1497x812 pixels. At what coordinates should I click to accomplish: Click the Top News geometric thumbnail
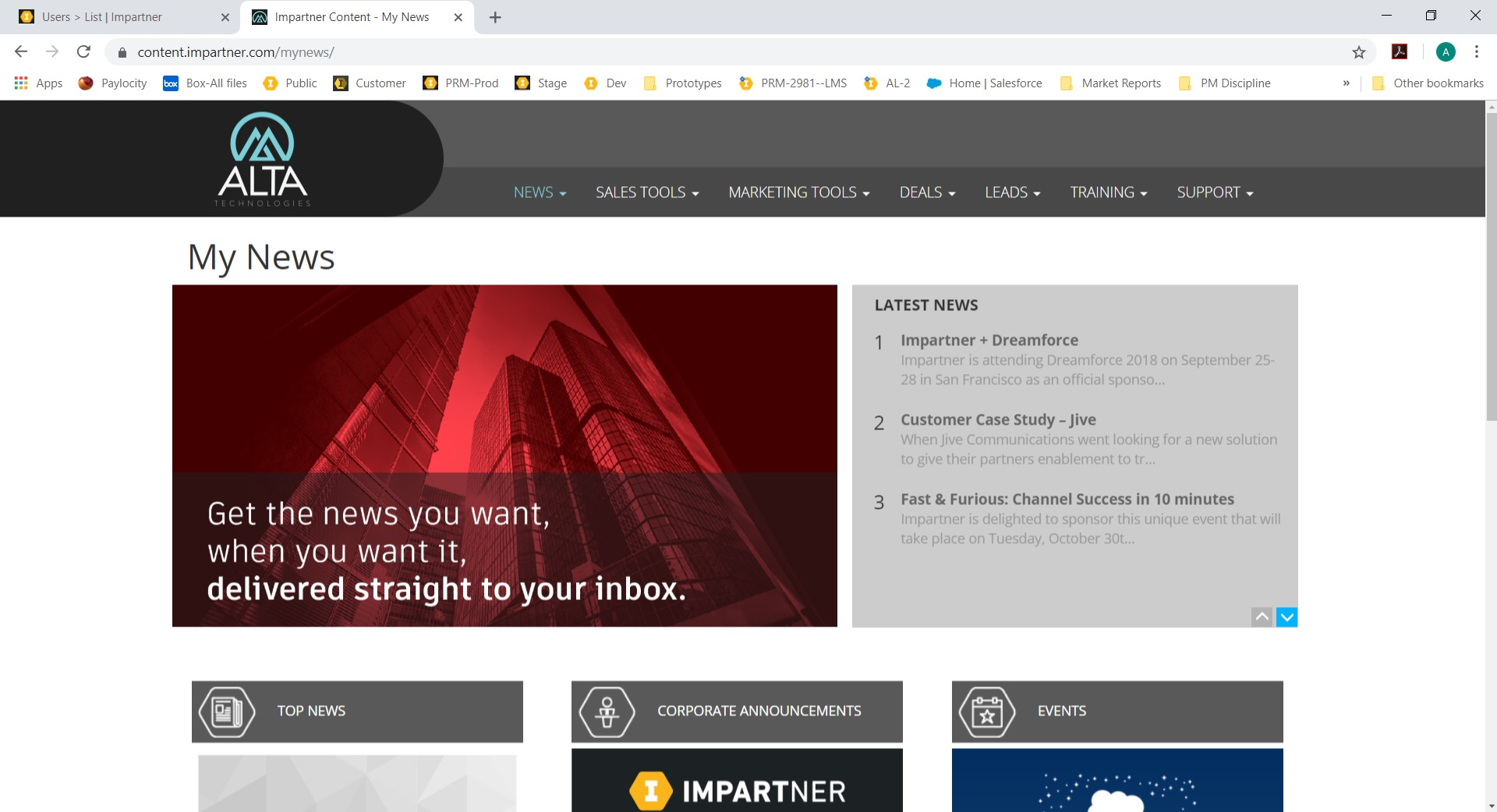click(x=357, y=783)
